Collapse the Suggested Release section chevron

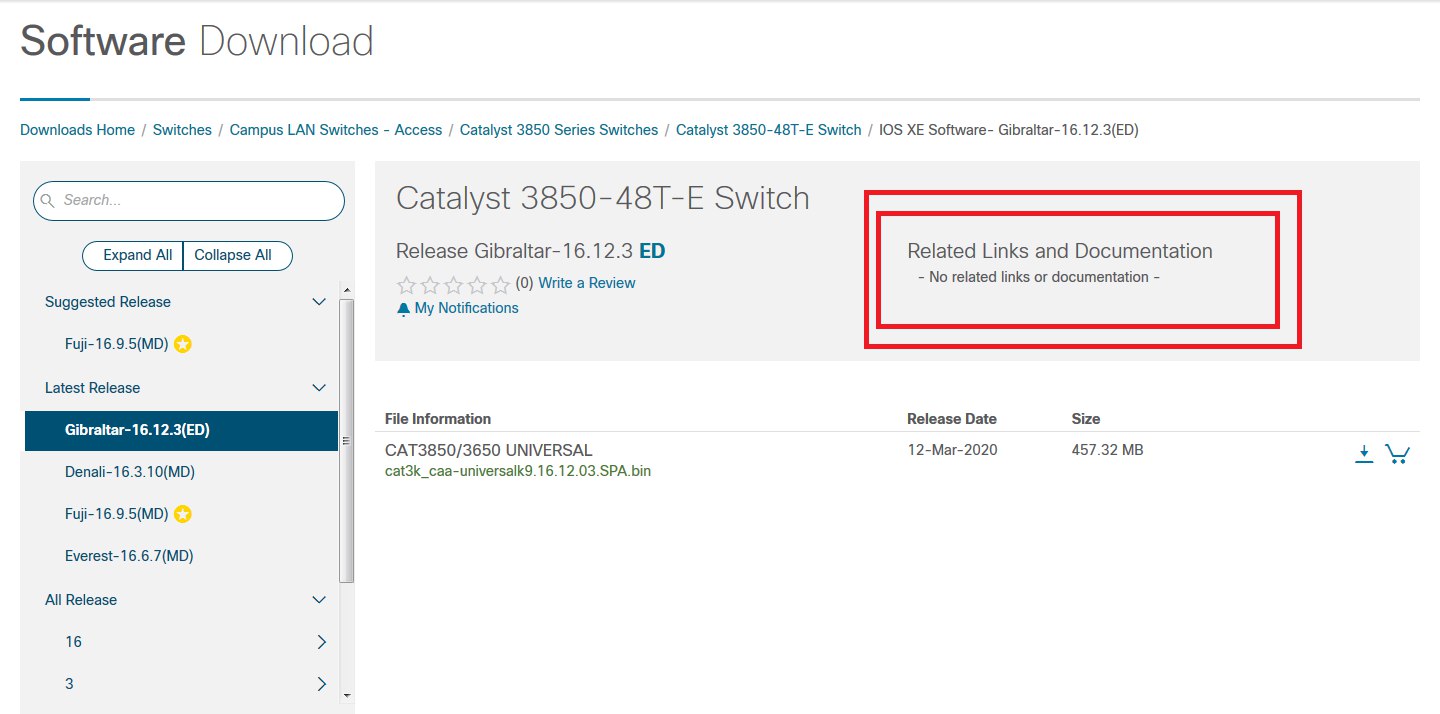pos(319,302)
